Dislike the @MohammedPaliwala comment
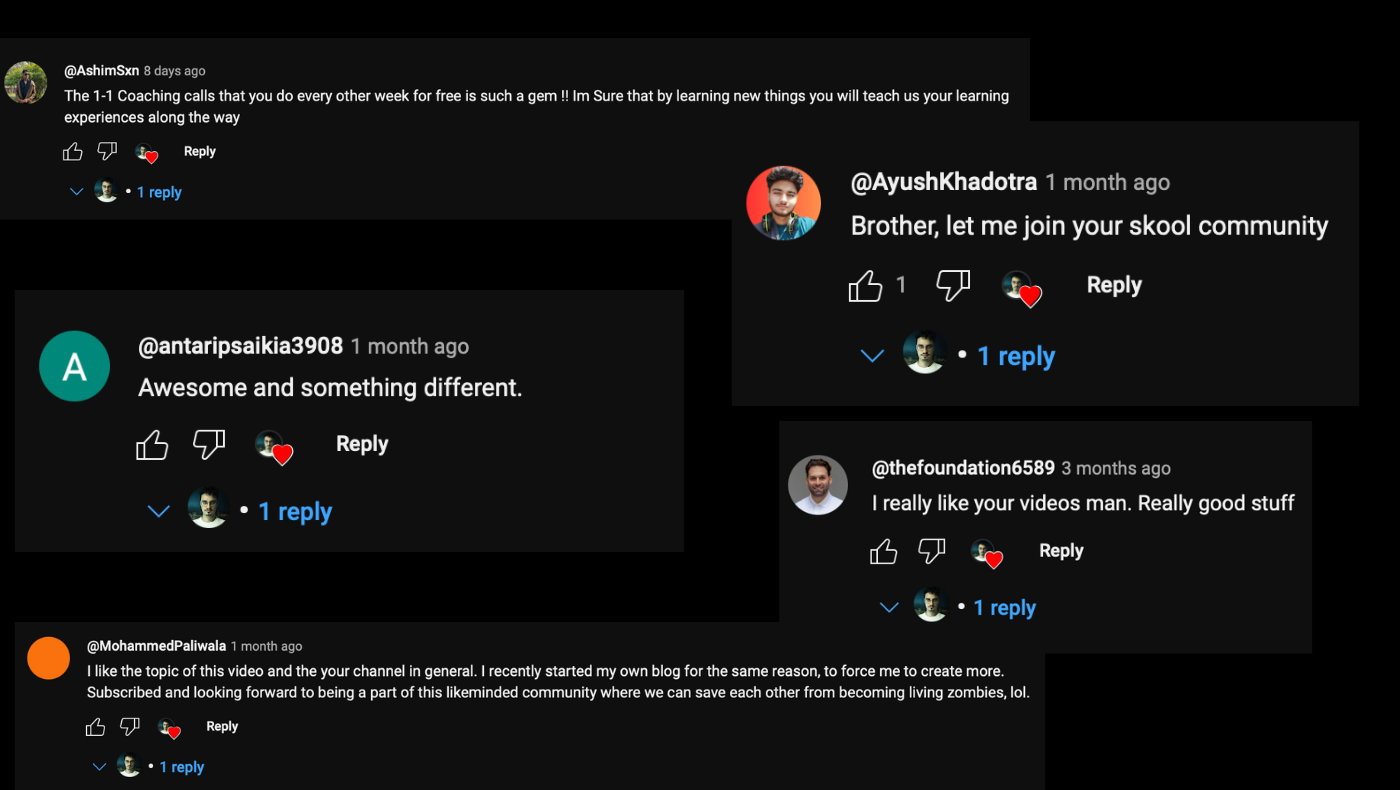This screenshot has height=790, width=1400. pos(130,727)
